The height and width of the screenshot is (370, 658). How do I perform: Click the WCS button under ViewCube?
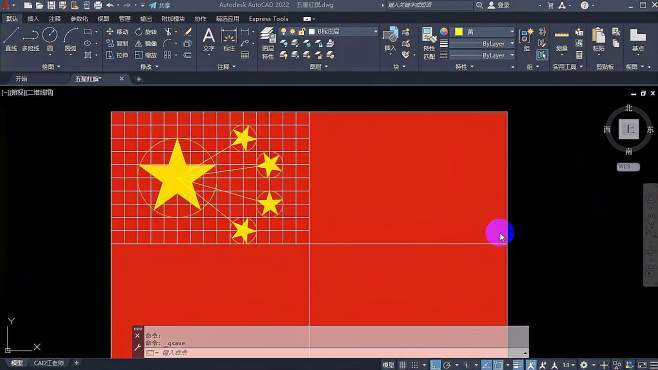pyautogui.click(x=628, y=167)
